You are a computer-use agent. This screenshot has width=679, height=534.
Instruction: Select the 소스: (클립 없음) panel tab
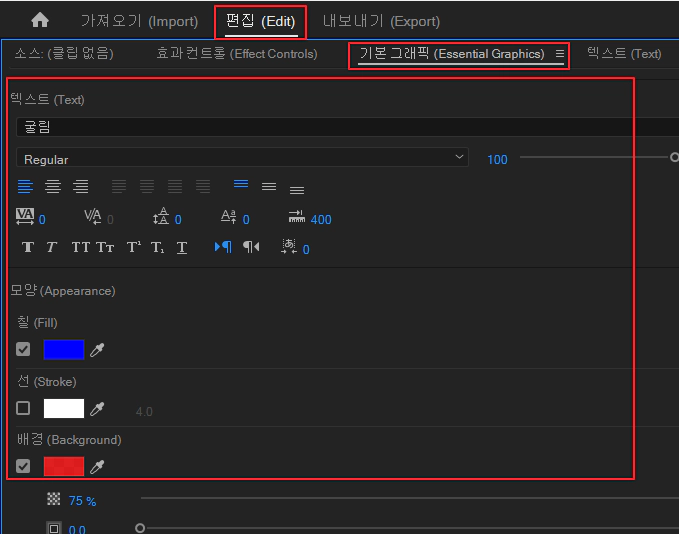pos(64,54)
